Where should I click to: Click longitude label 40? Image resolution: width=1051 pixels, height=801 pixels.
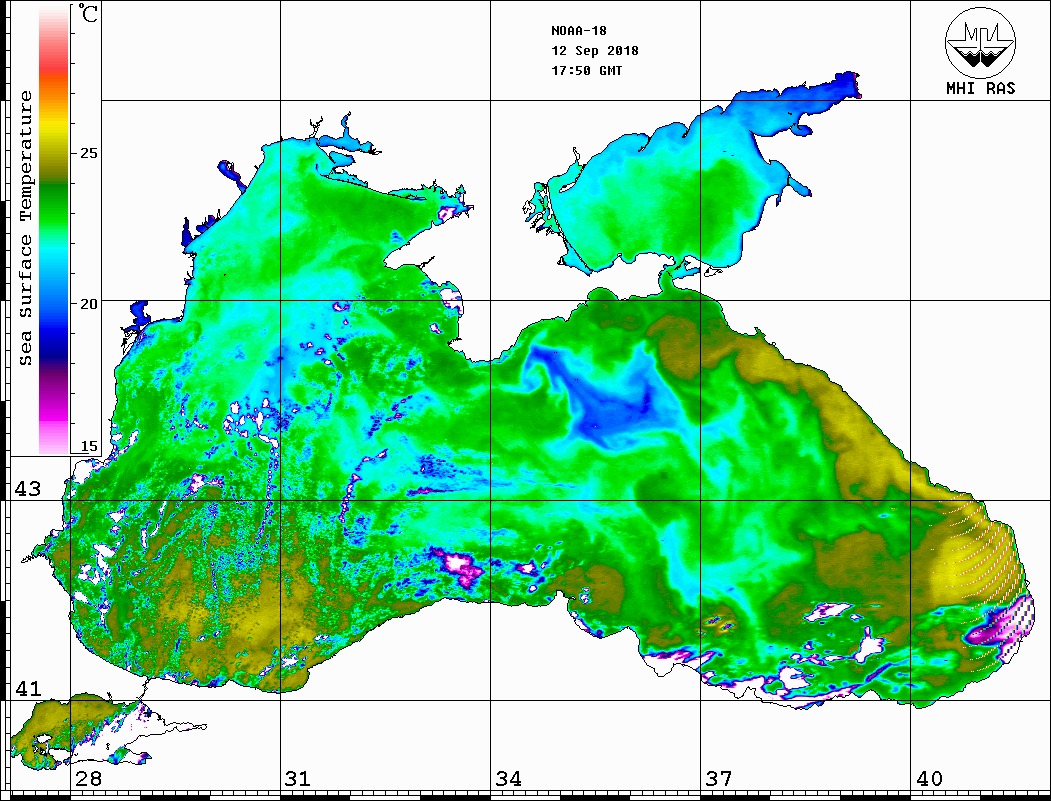point(929,778)
